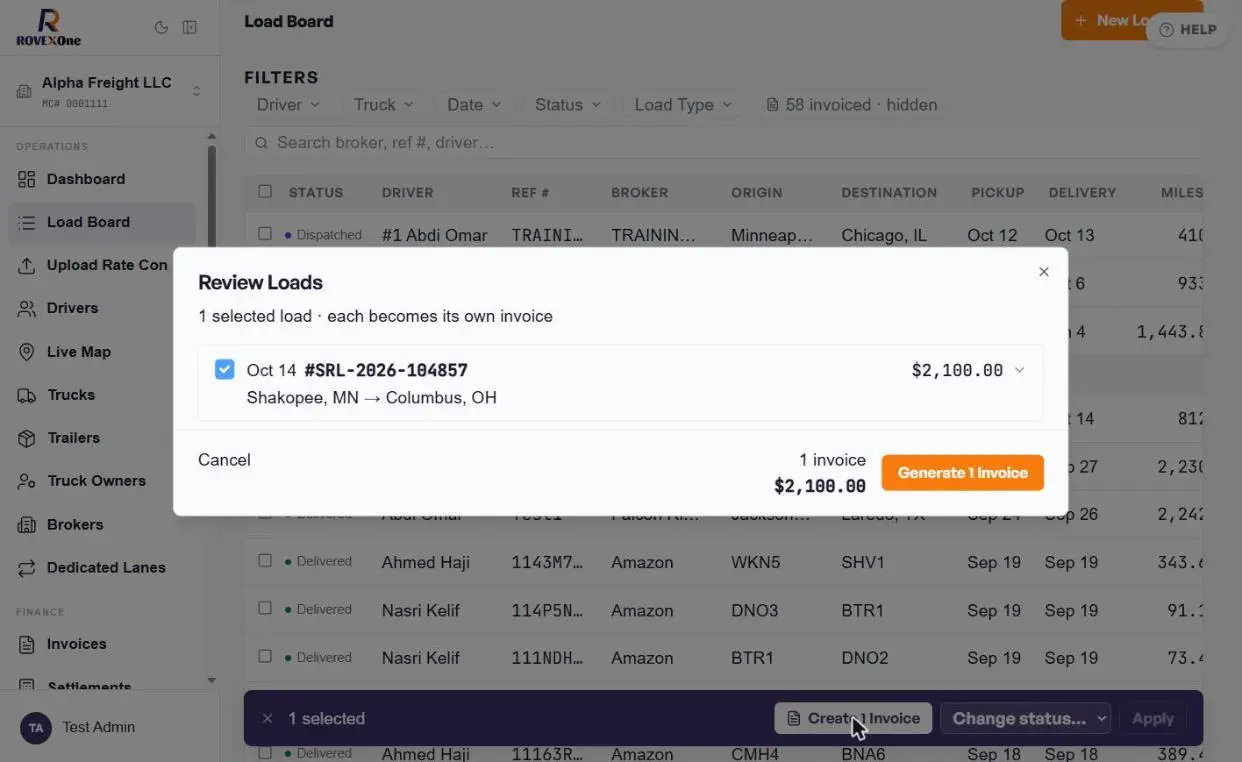Click Generate 1 Invoice button

pos(962,473)
